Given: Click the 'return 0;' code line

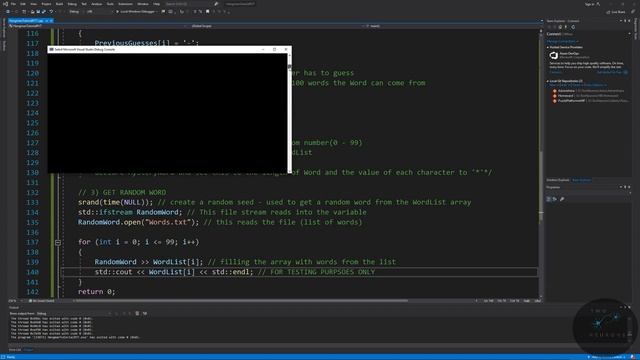Looking at the screenshot, I should pos(97,292).
